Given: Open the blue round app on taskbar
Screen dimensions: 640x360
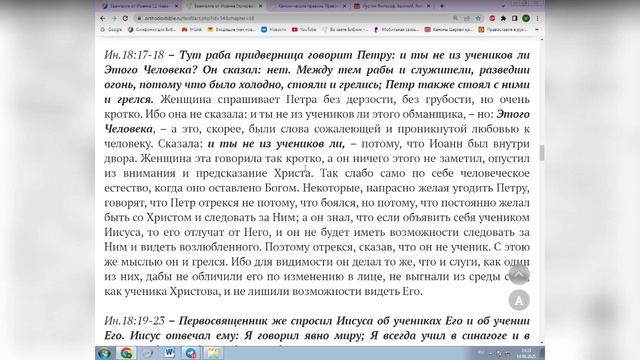Looking at the screenshot, I should (x=191, y=353).
